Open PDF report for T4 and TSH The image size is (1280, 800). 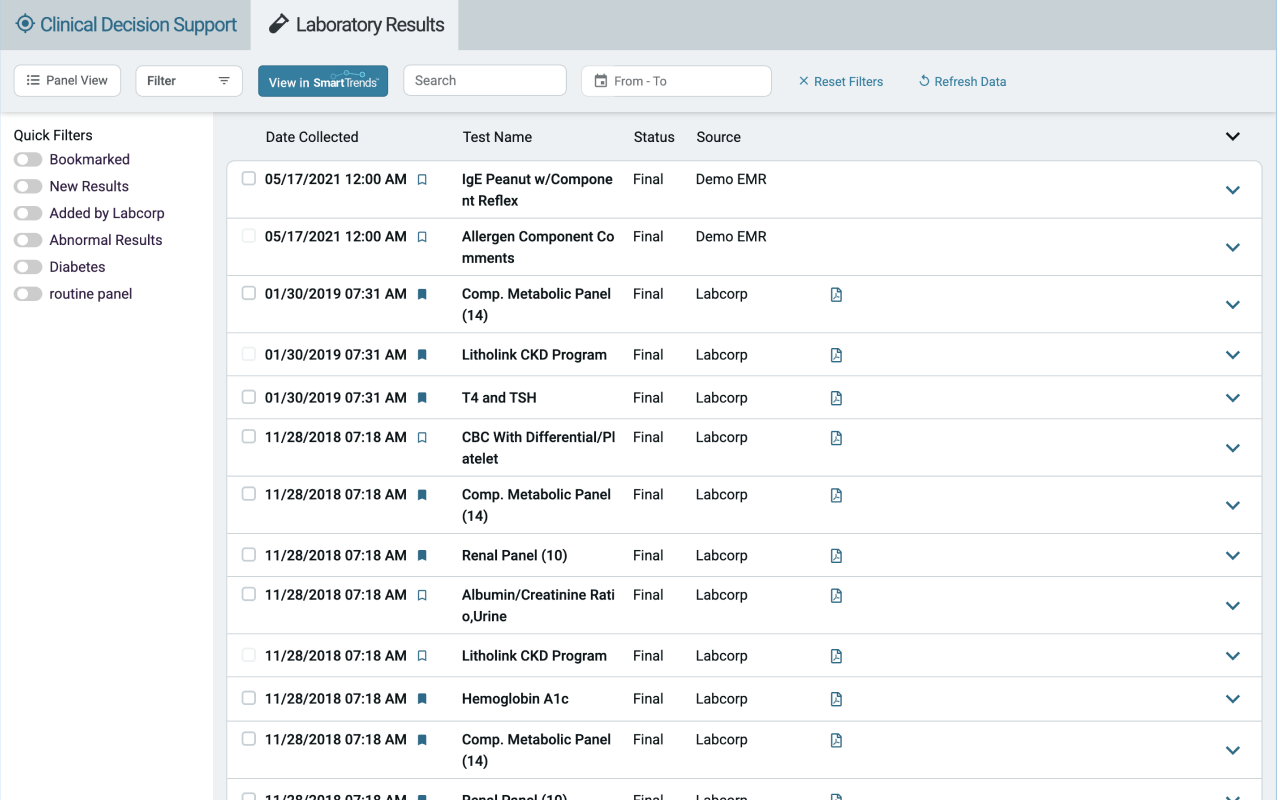[x=836, y=398]
